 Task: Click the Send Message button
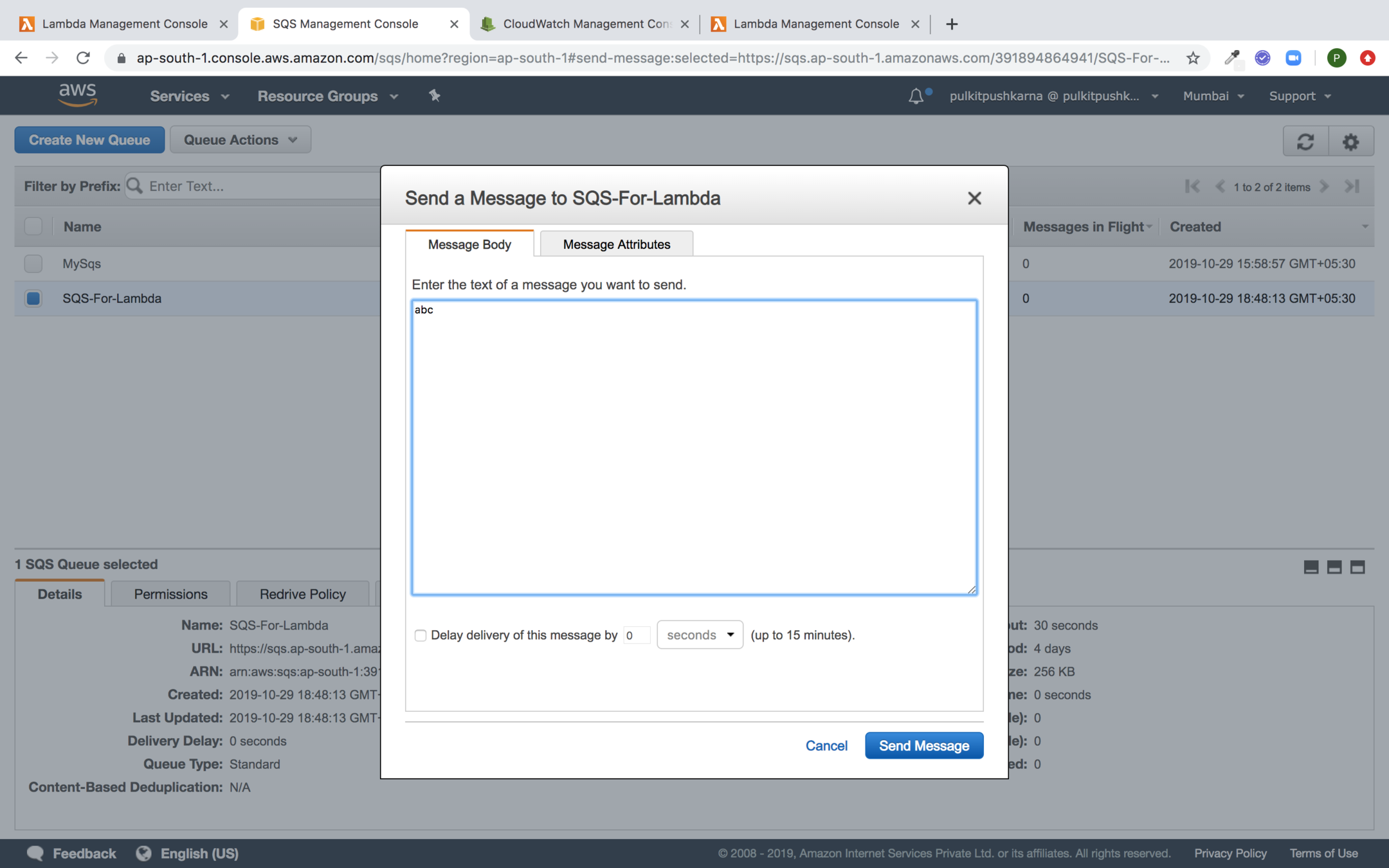coord(923,746)
